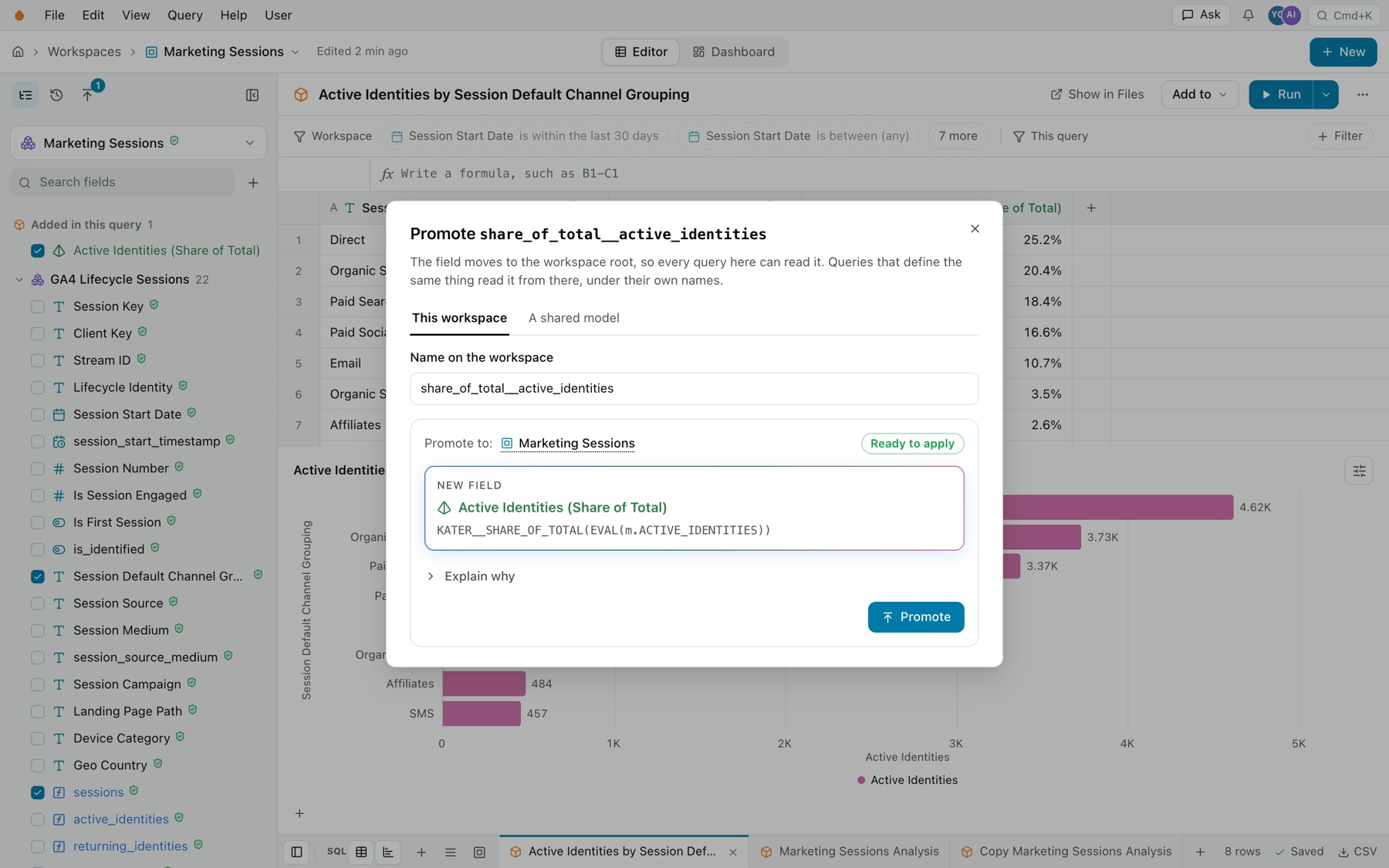Screen dimensions: 1389x868
Task: Open chart settings sliders icon
Action: (x=1359, y=471)
